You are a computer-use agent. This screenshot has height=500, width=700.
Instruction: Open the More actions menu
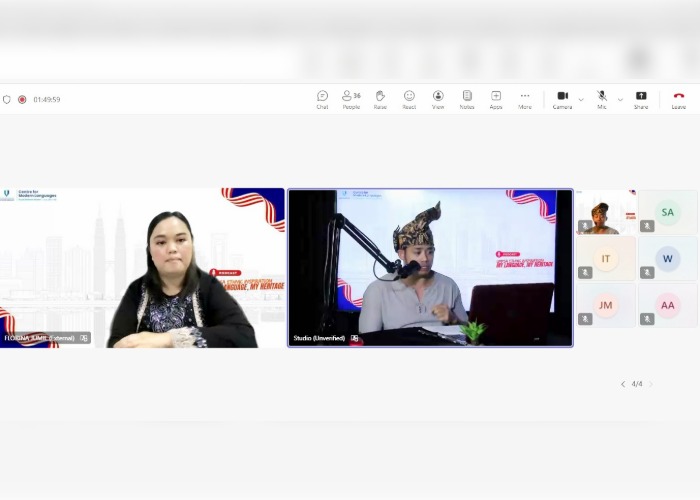click(x=525, y=97)
